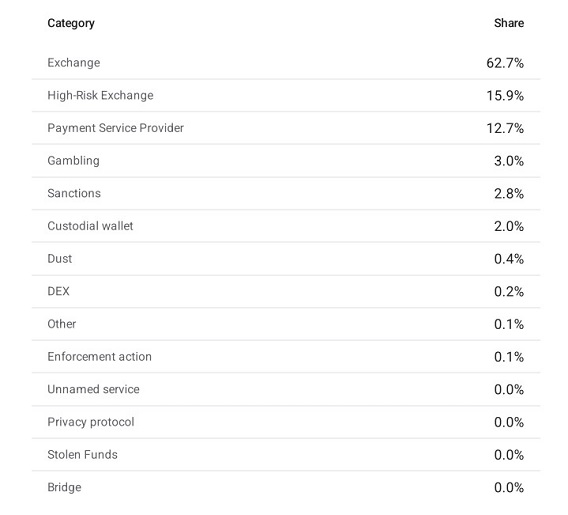The width and height of the screenshot is (568, 515).
Task: Click the 2.8% Sanctions share value
Action: click(x=509, y=194)
